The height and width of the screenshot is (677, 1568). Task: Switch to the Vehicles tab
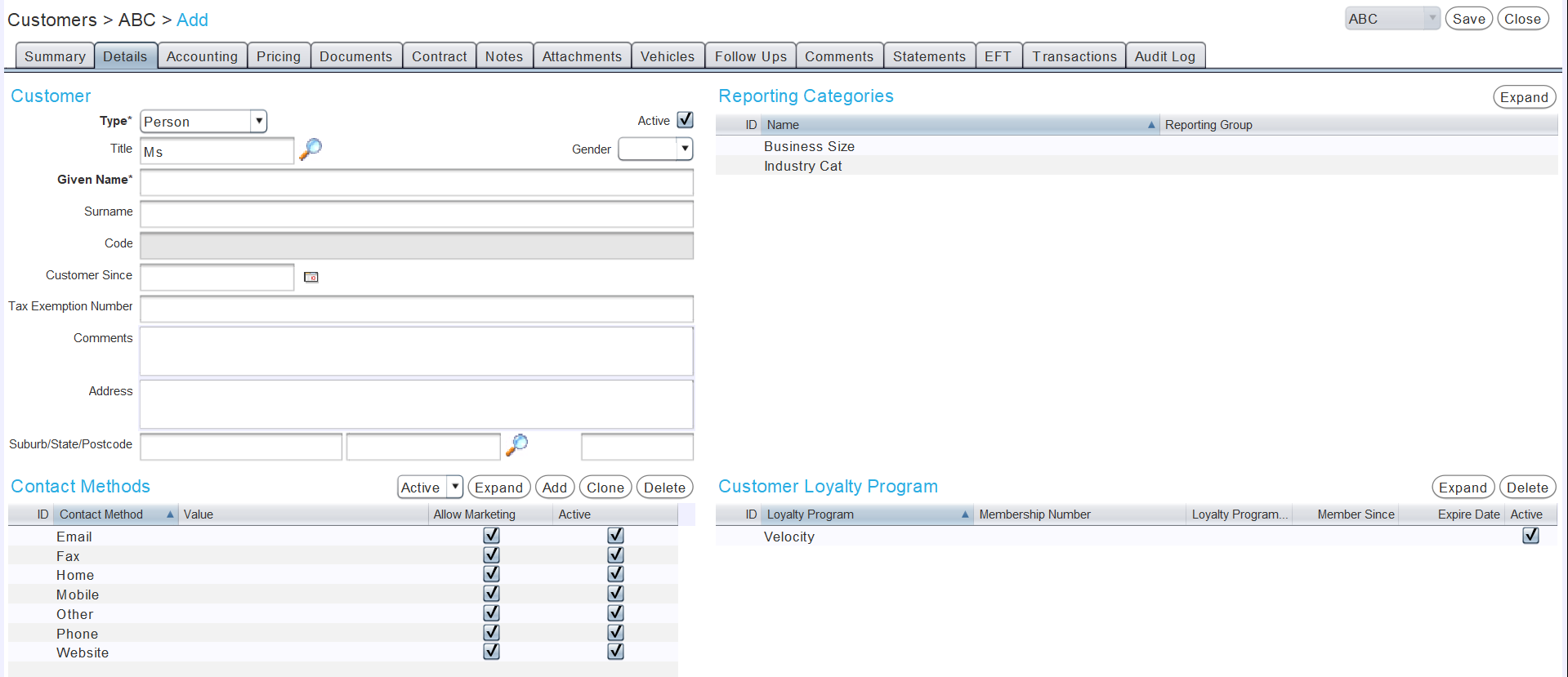(668, 56)
